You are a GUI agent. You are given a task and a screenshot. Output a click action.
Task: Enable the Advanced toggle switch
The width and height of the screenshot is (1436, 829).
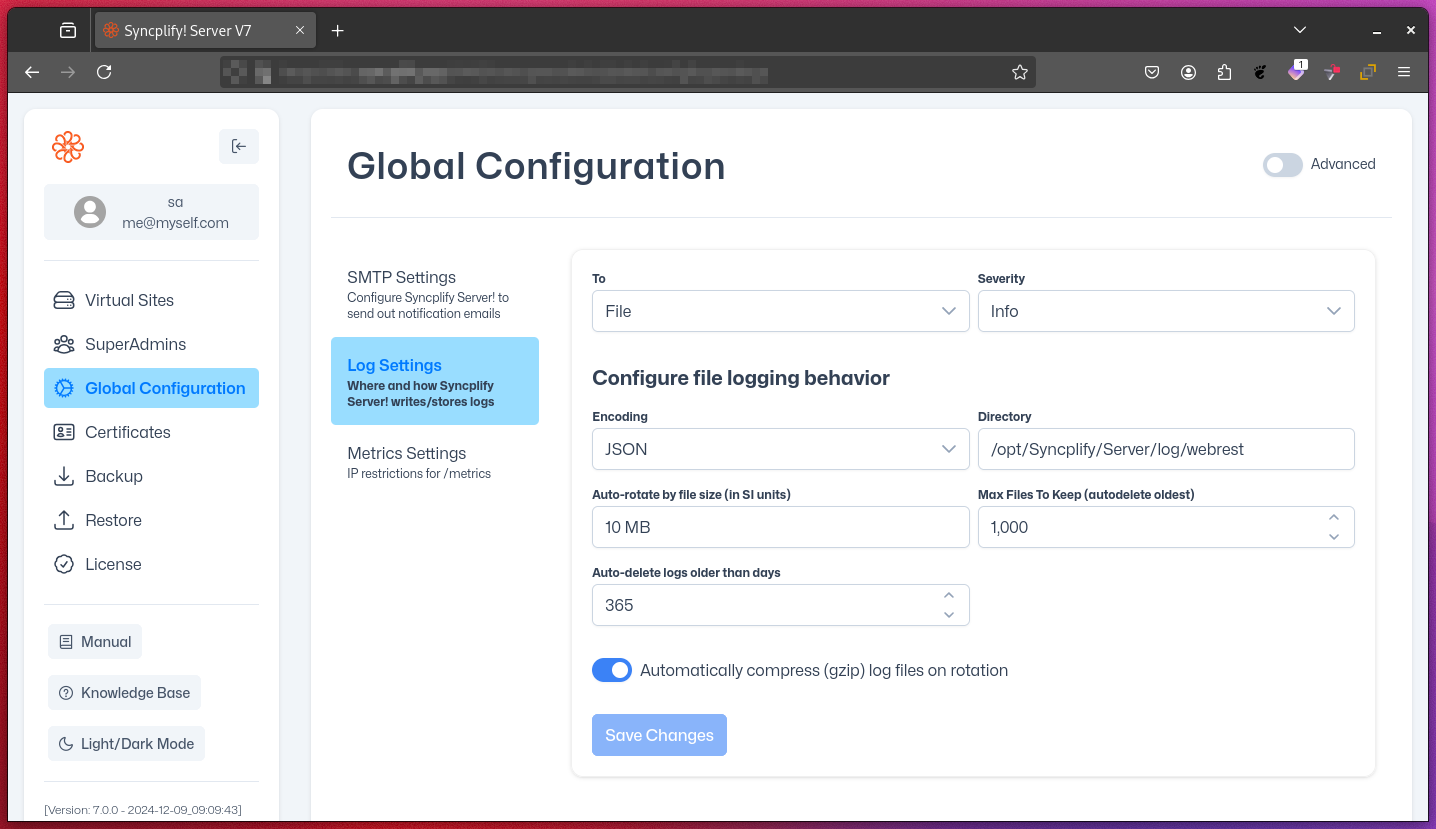[x=1282, y=165]
